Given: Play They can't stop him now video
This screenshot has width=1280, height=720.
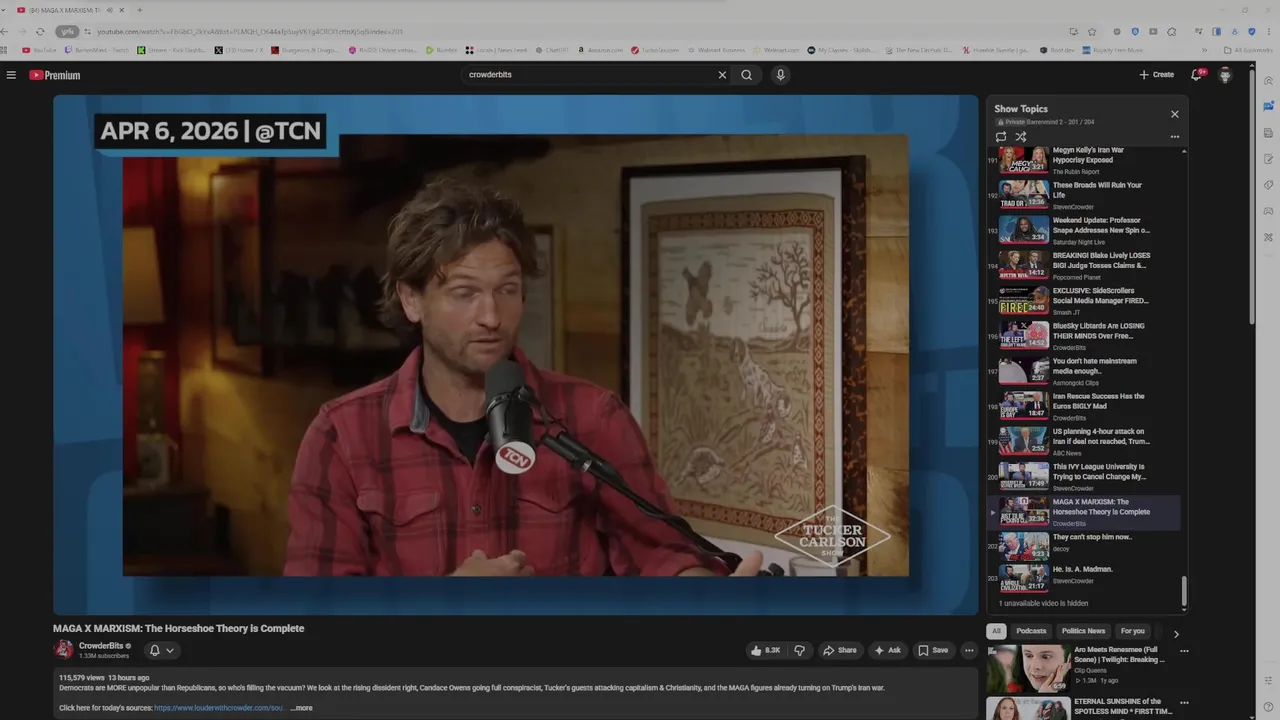Looking at the screenshot, I should pos(1084,546).
